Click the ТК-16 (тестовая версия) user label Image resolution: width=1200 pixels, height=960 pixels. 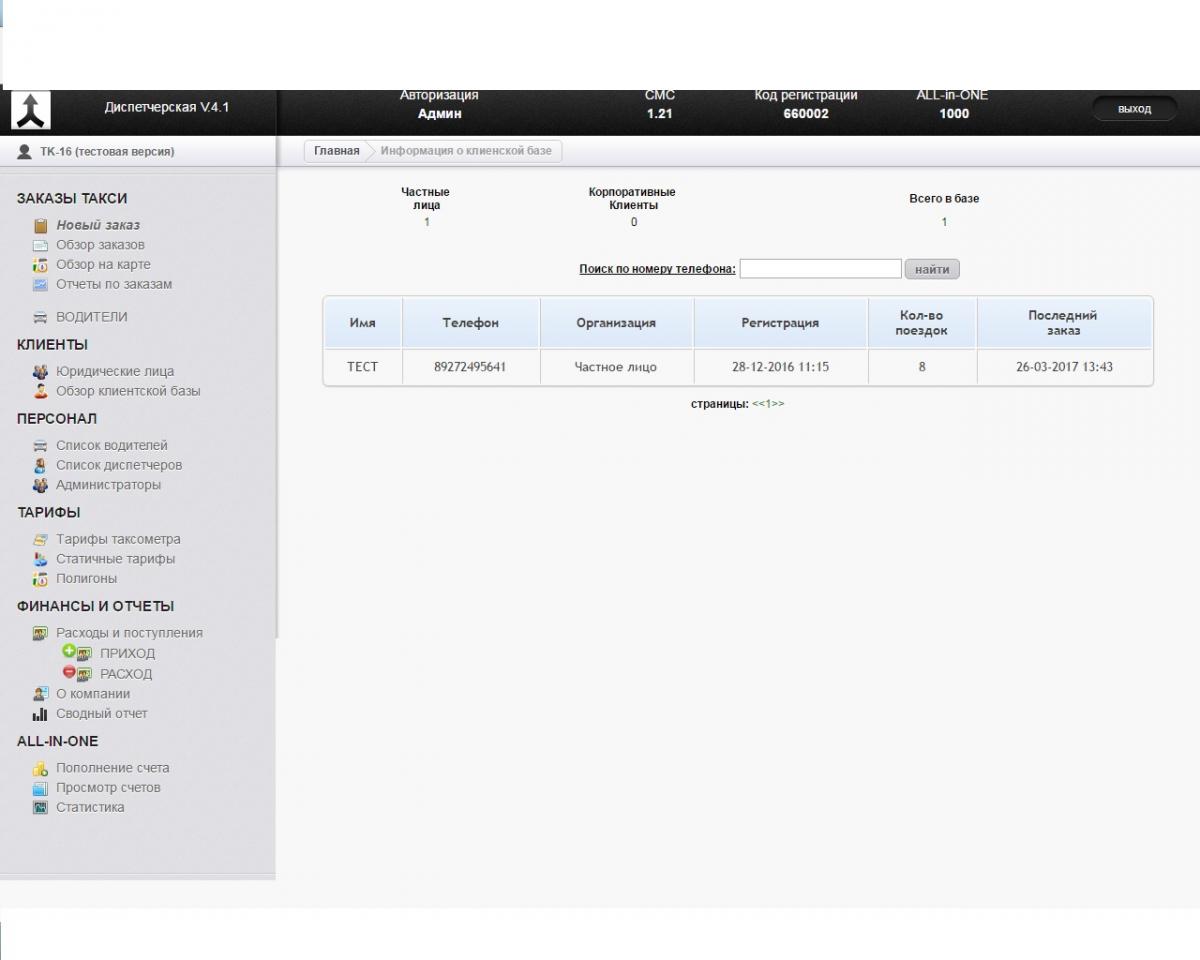pos(107,152)
